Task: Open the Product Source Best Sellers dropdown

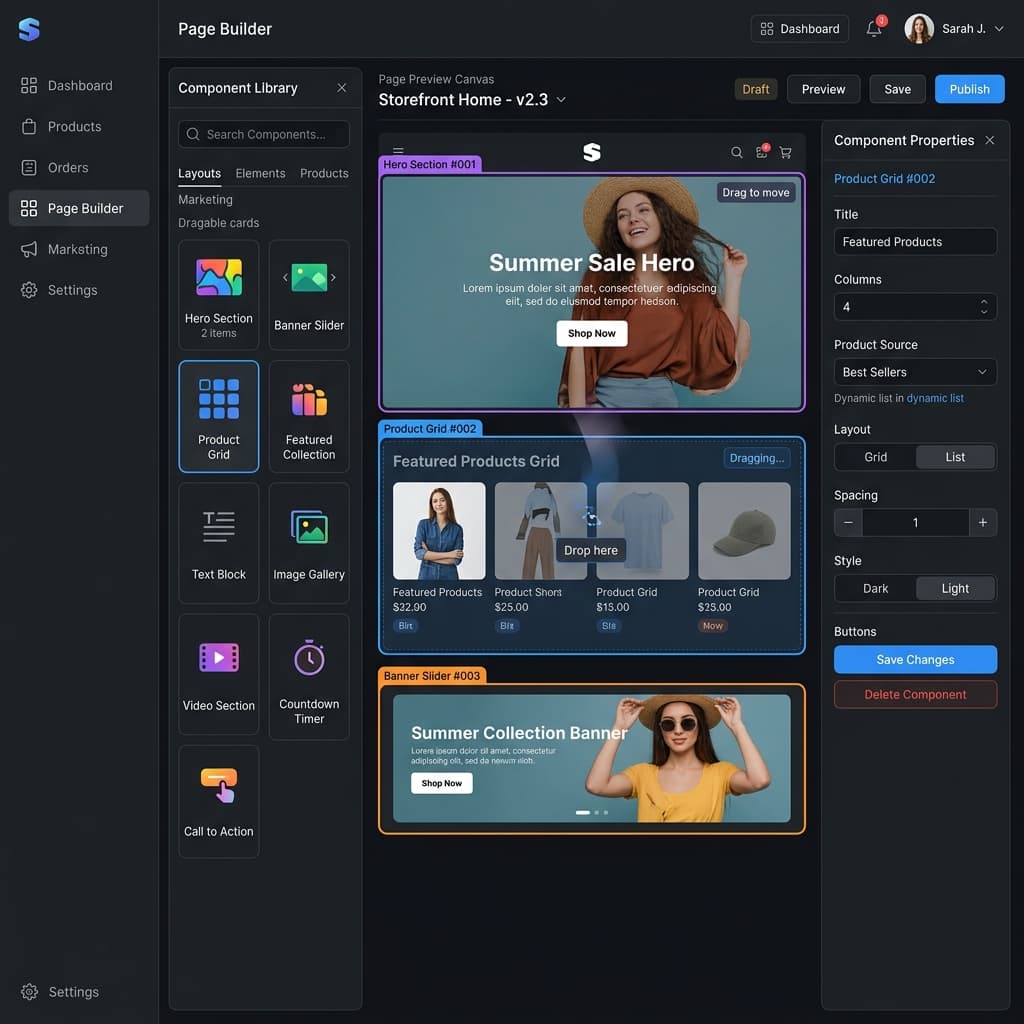Action: pyautogui.click(x=915, y=372)
